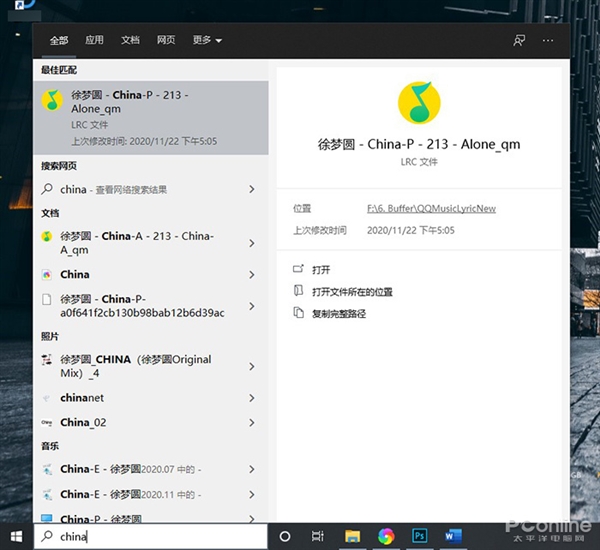Click 复制完整路径 action

click(x=339, y=314)
